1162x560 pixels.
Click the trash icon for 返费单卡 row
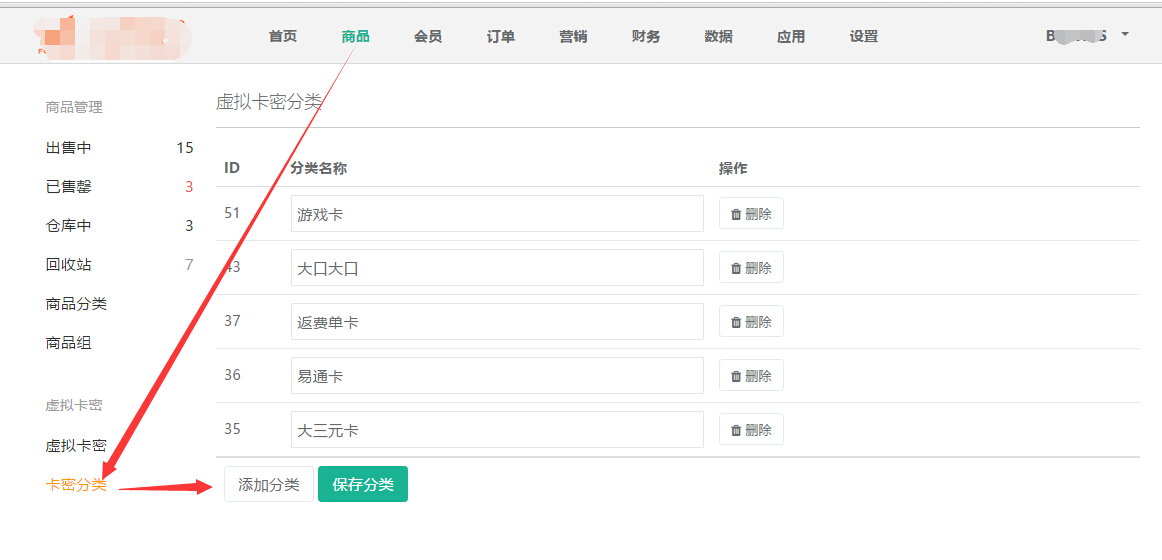click(x=736, y=322)
